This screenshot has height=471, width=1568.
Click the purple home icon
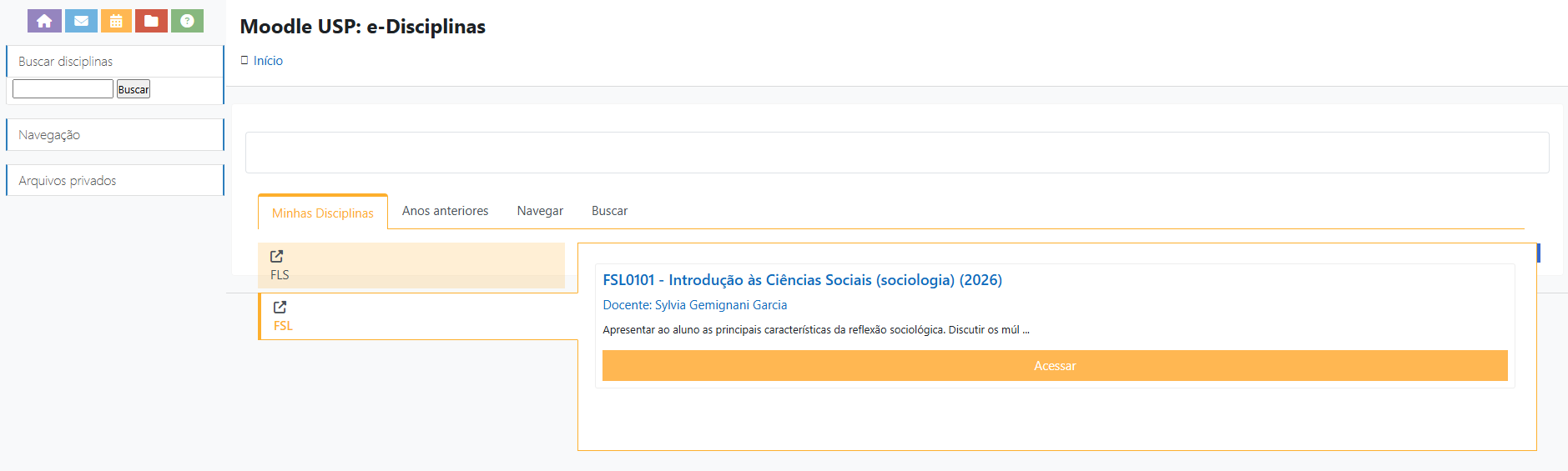[44, 21]
